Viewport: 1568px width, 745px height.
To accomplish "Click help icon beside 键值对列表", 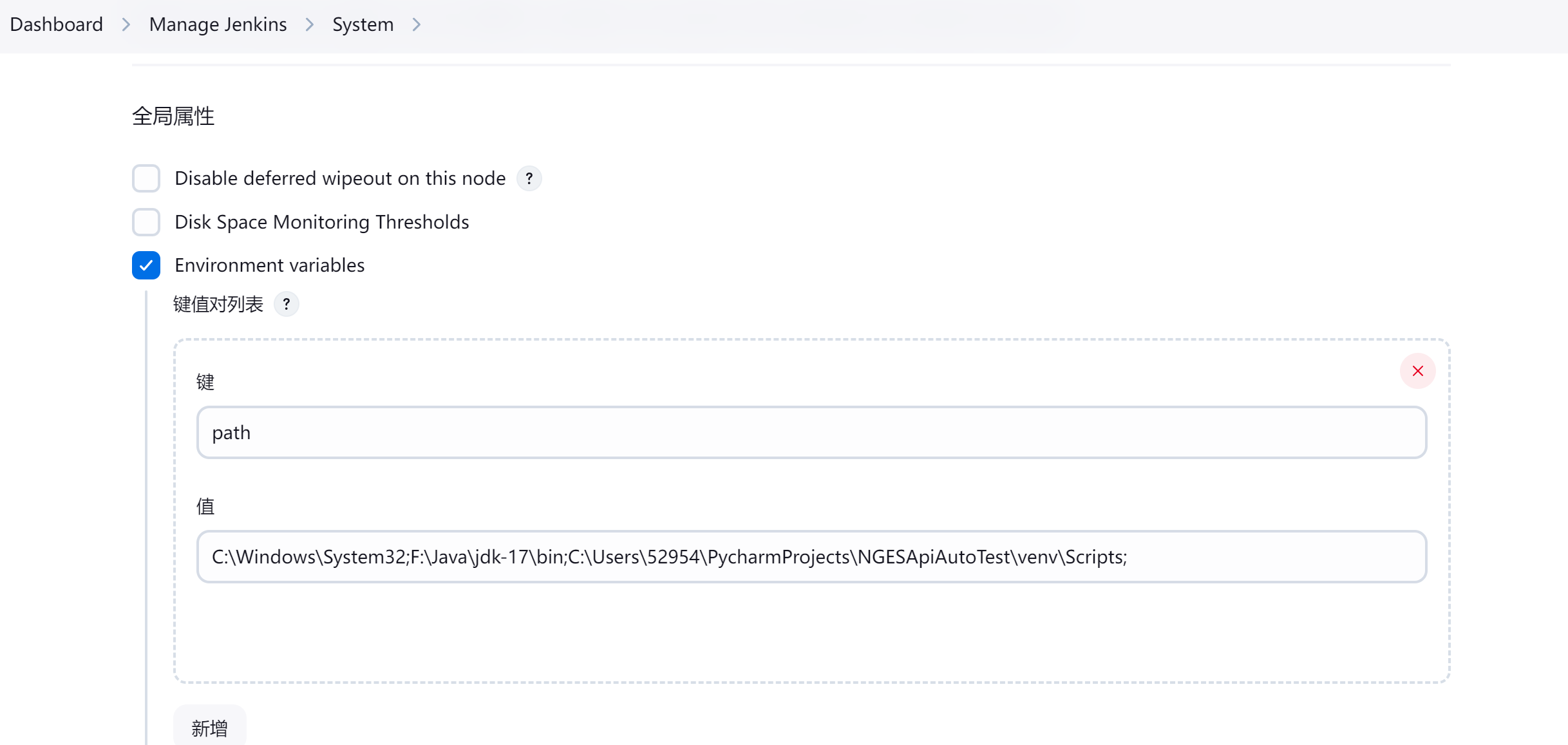I will [x=286, y=304].
